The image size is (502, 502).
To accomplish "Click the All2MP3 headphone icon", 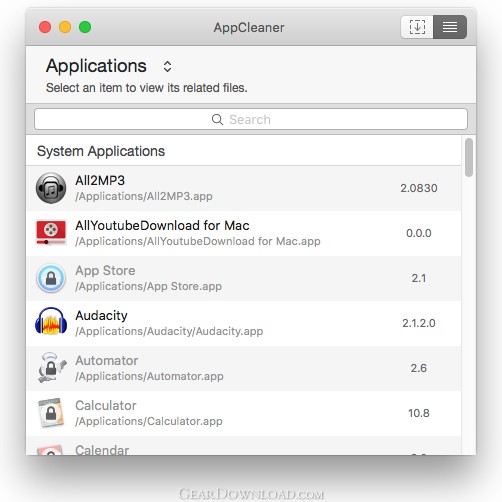I will [x=51, y=188].
